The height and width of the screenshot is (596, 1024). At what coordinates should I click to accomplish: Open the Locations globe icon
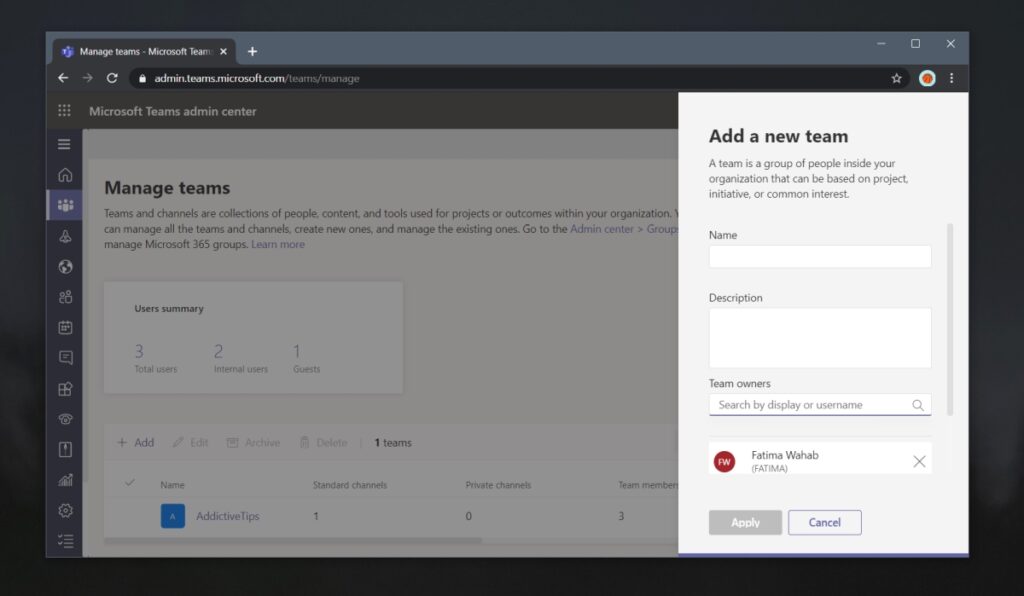[x=65, y=266]
